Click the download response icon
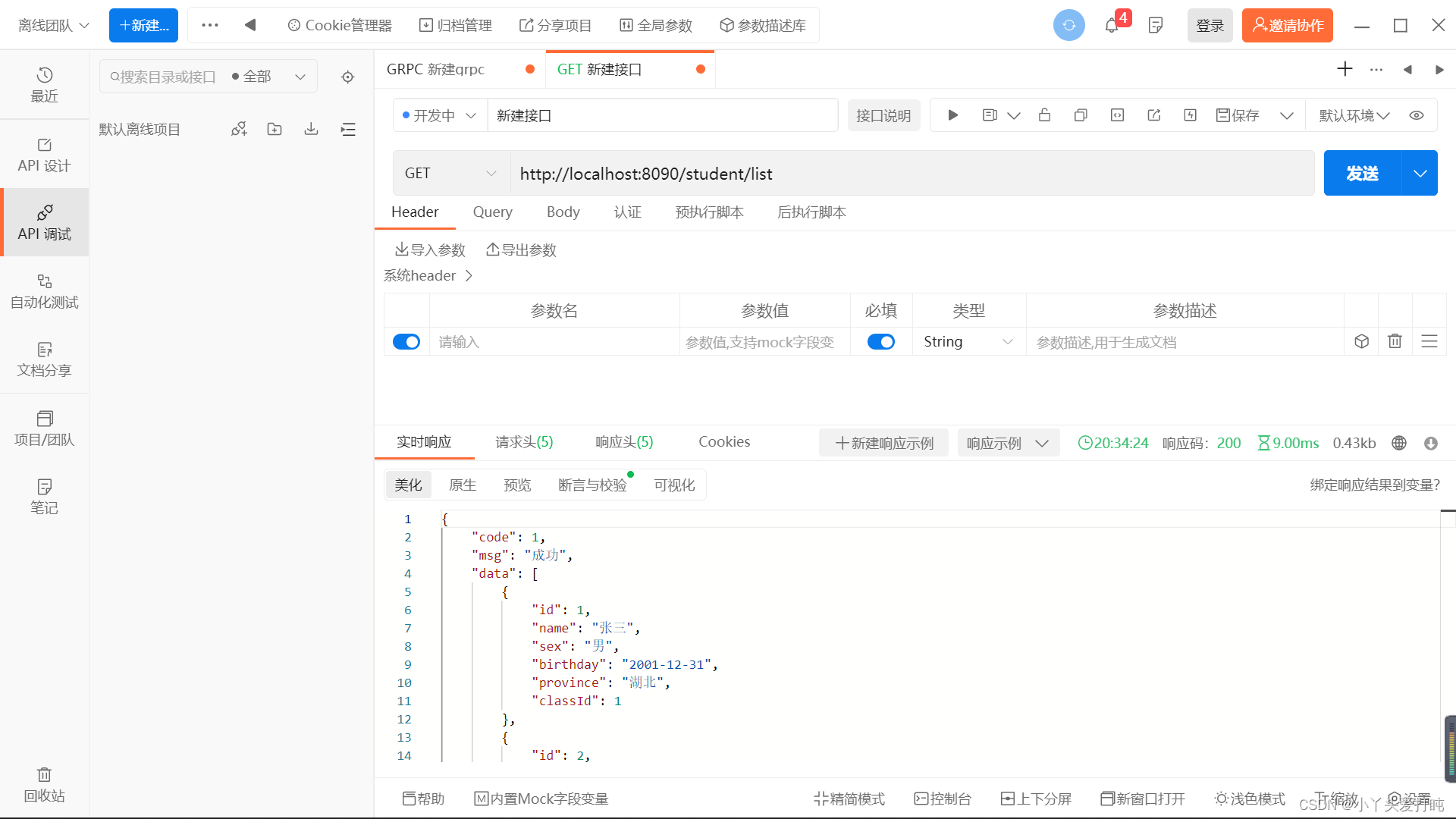 (1431, 443)
